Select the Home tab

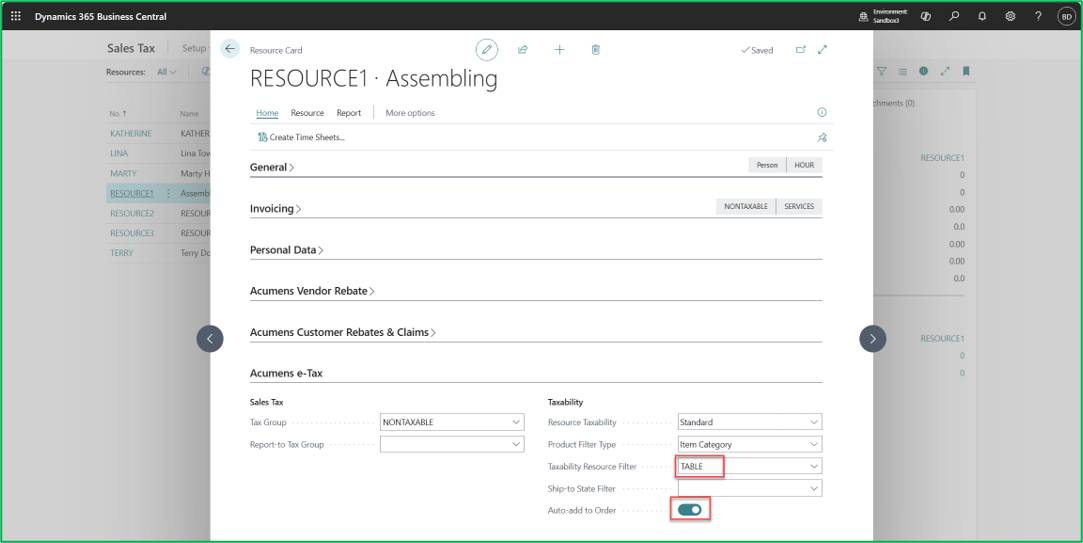click(x=267, y=113)
